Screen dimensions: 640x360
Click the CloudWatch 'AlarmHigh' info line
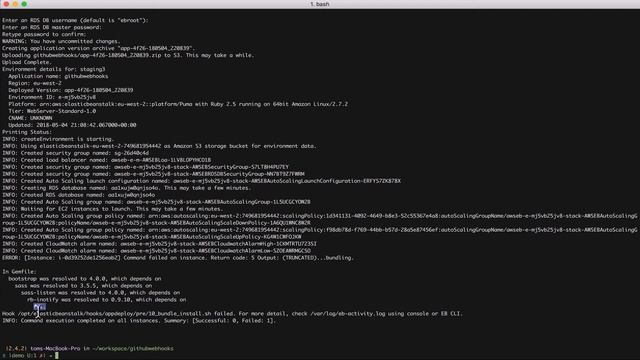[x=159, y=244]
